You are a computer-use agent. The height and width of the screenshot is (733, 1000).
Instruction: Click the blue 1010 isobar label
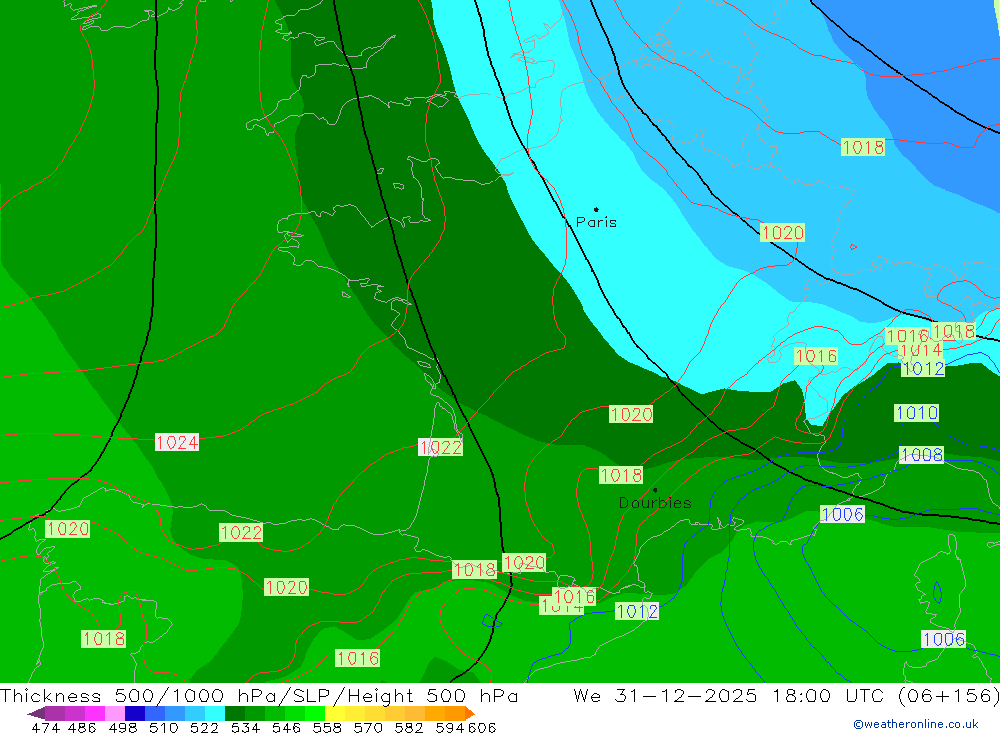click(x=916, y=413)
